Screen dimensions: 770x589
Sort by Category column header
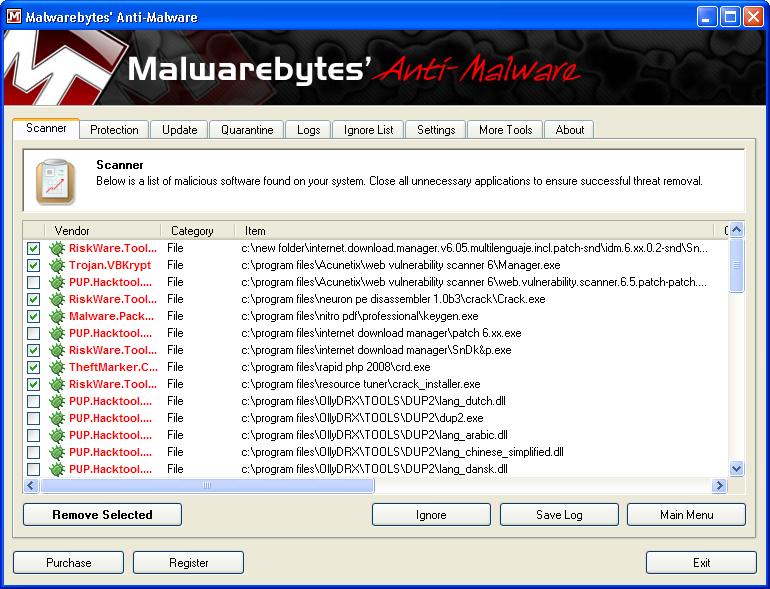(197, 230)
